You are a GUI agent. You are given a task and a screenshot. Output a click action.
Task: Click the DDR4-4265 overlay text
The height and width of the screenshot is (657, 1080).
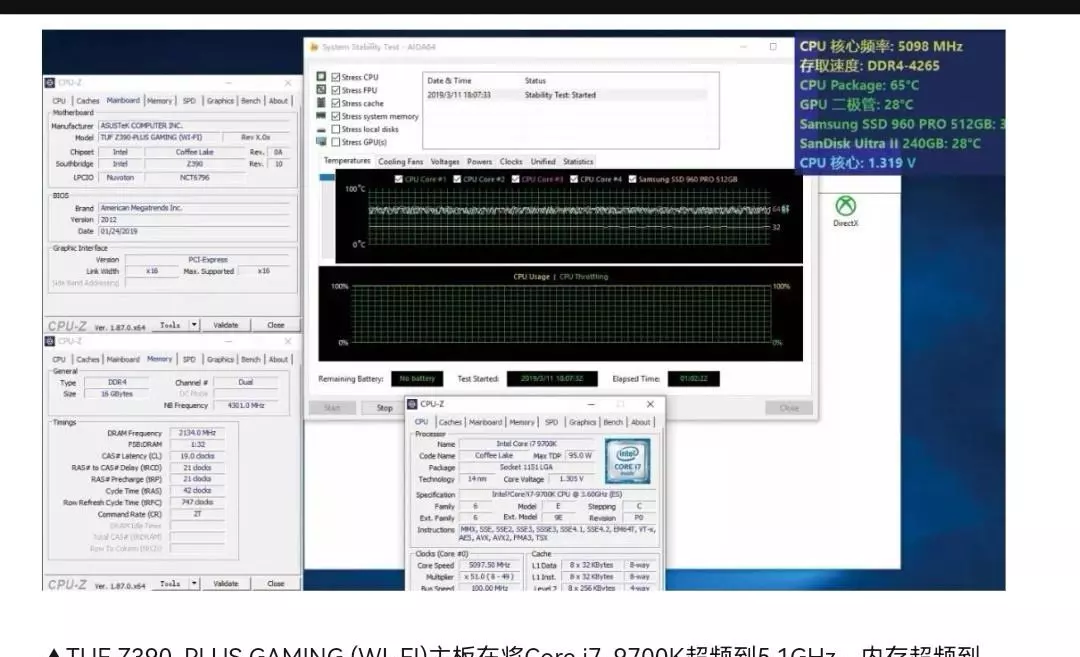coord(903,65)
